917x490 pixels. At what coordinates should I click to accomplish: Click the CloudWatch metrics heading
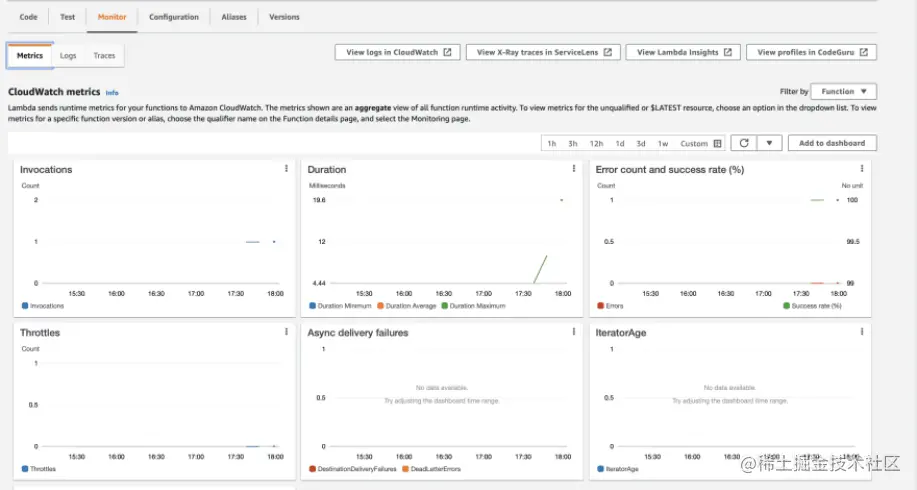tap(54, 92)
